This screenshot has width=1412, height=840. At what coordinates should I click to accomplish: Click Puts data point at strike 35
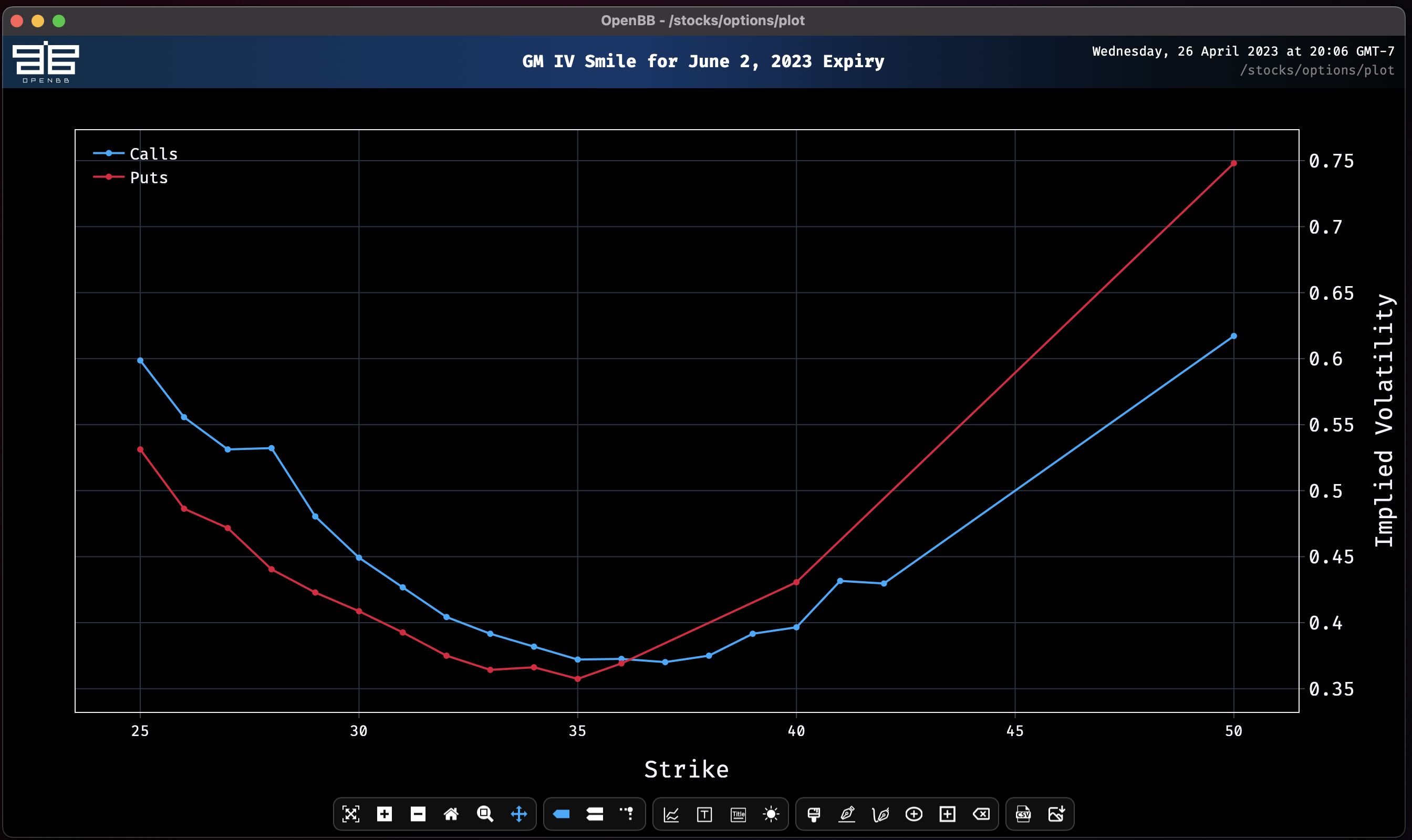coord(578,679)
